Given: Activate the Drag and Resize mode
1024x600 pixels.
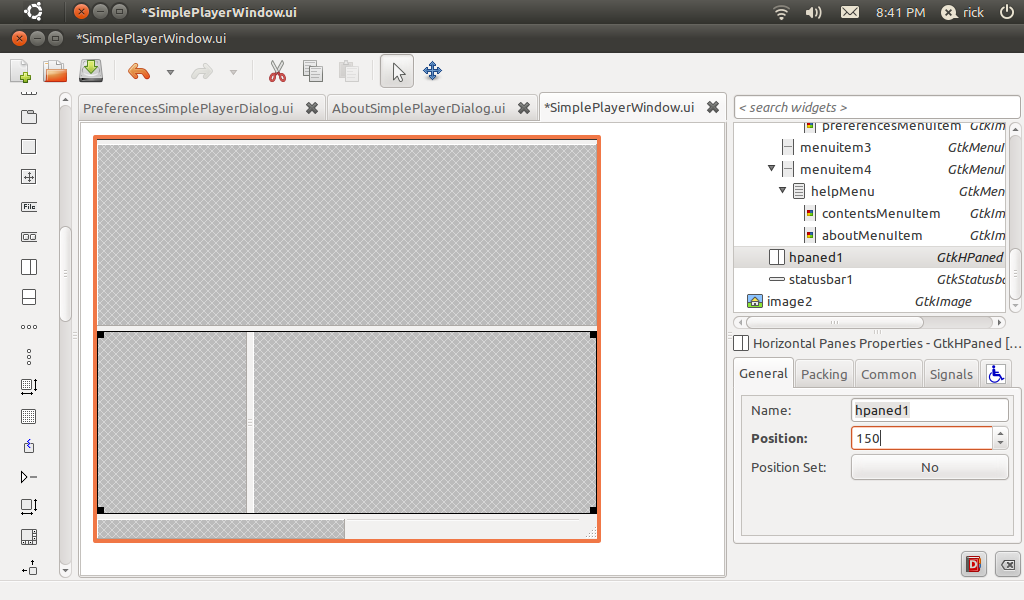Looking at the screenshot, I should tap(432, 71).
